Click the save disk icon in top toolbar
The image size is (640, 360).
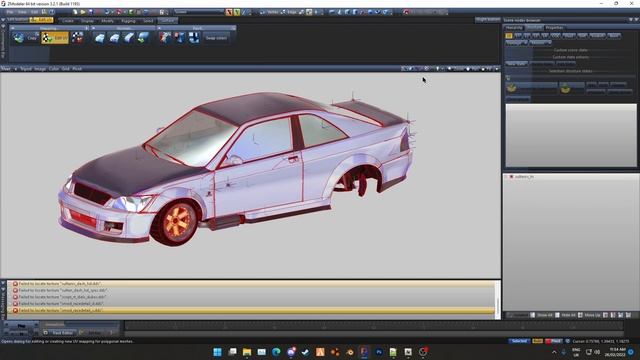tap(91, 12)
